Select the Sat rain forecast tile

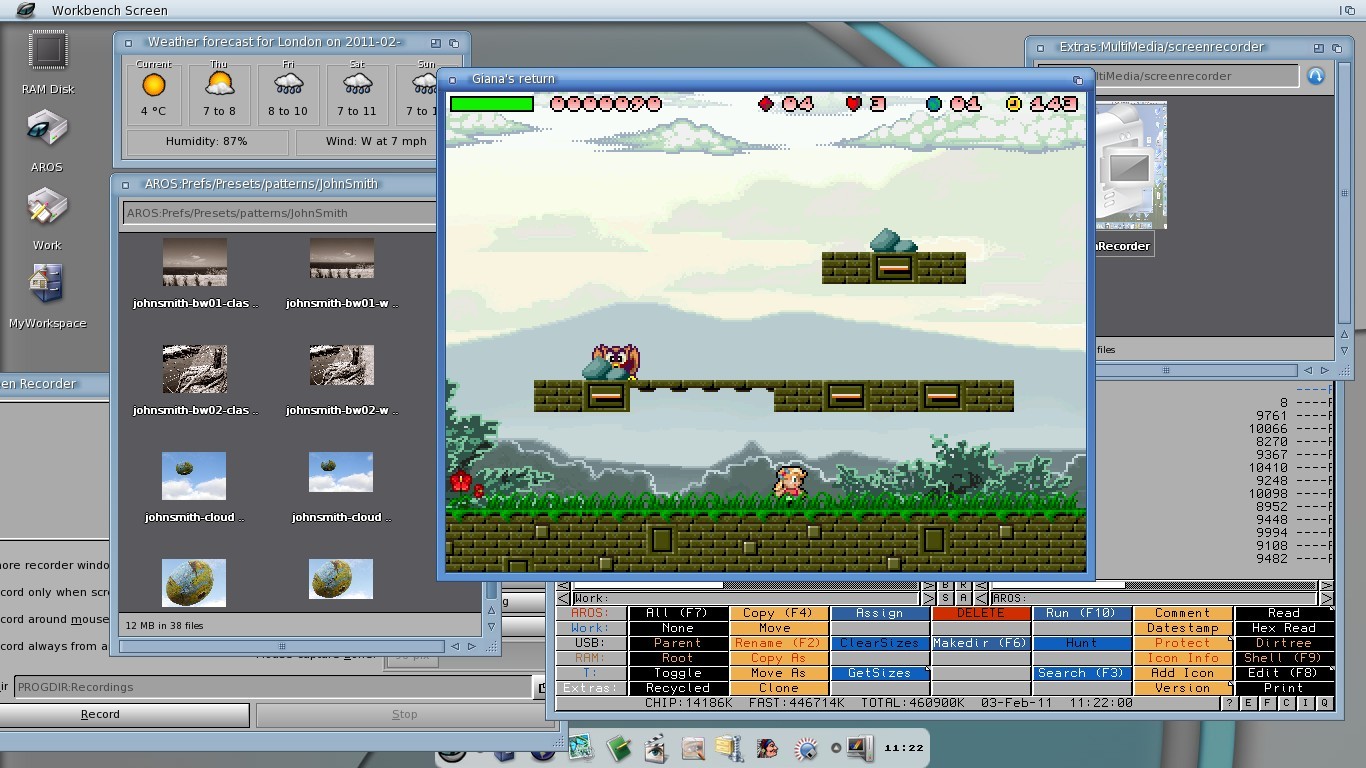(357, 93)
